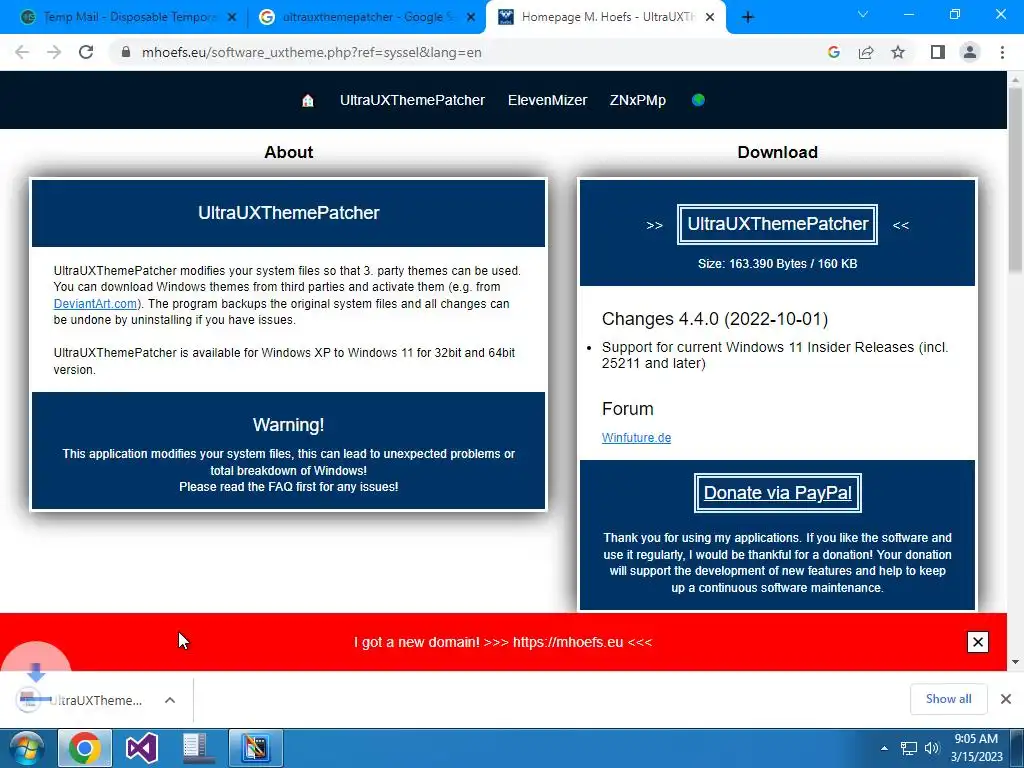Navigate back with the back arrow
Image resolution: width=1024 pixels, height=768 pixels.
[x=22, y=52]
